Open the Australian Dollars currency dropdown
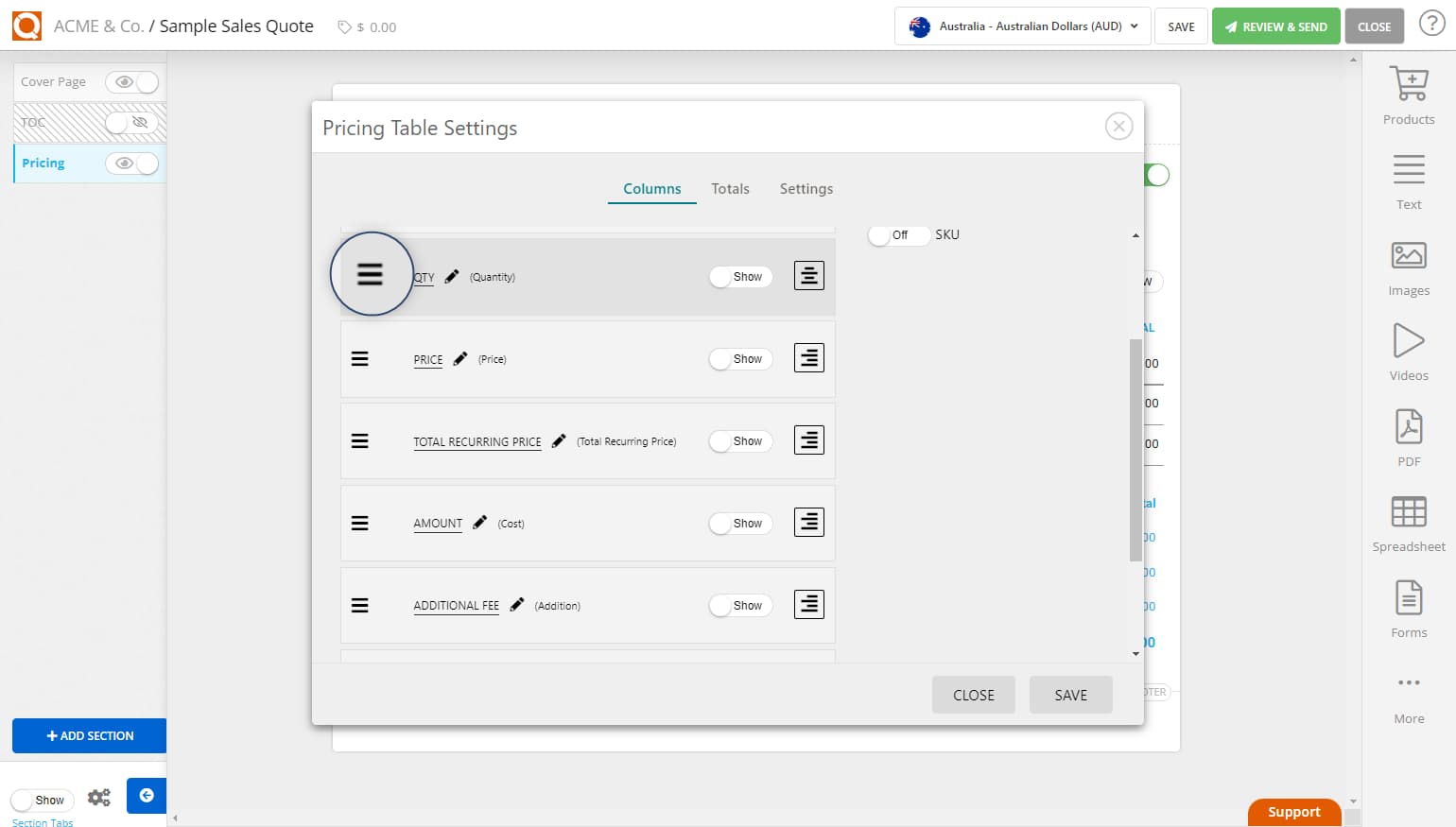This screenshot has height=827, width=1456. (x=1021, y=26)
